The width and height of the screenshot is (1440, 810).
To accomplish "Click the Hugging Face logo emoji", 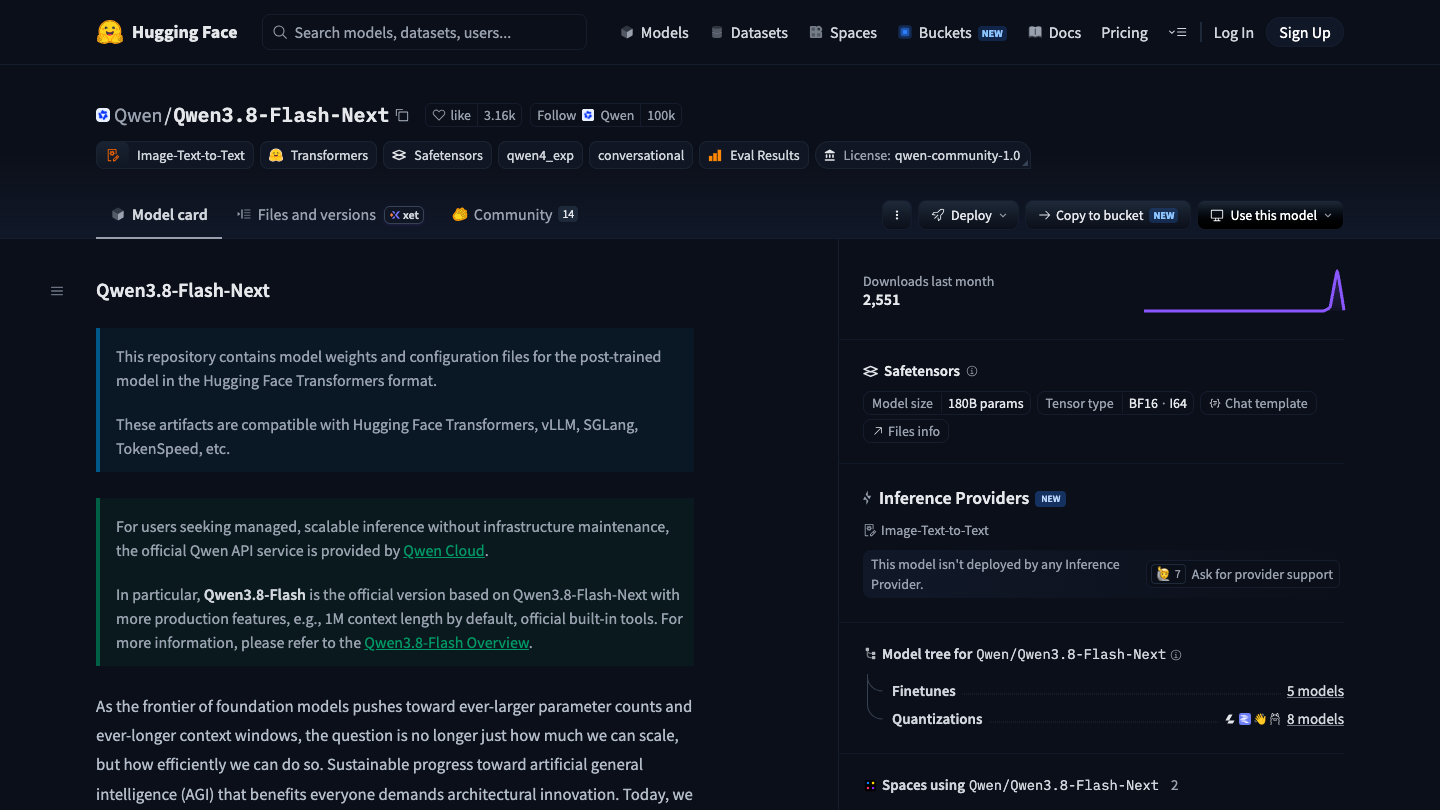I will pos(110,32).
